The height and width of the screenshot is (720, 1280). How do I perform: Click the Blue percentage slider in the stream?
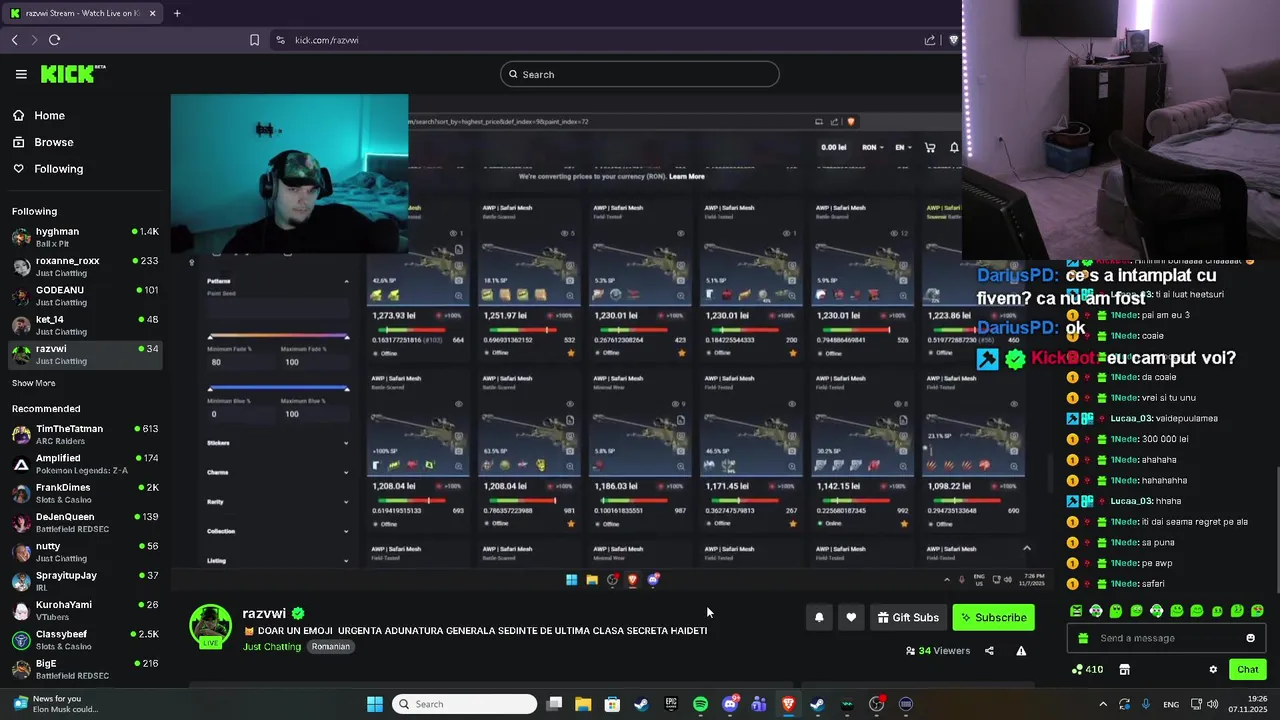click(278, 388)
